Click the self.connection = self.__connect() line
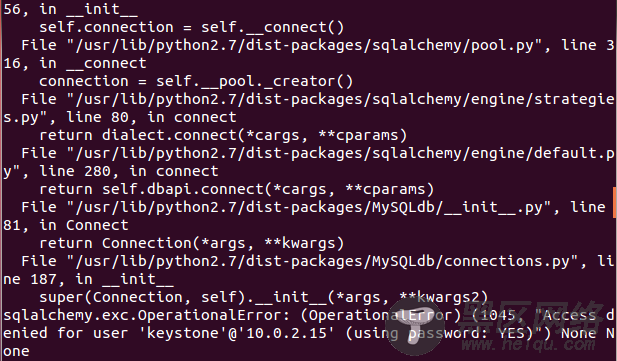Viewport: 617px width, 361px height. (x=192, y=27)
